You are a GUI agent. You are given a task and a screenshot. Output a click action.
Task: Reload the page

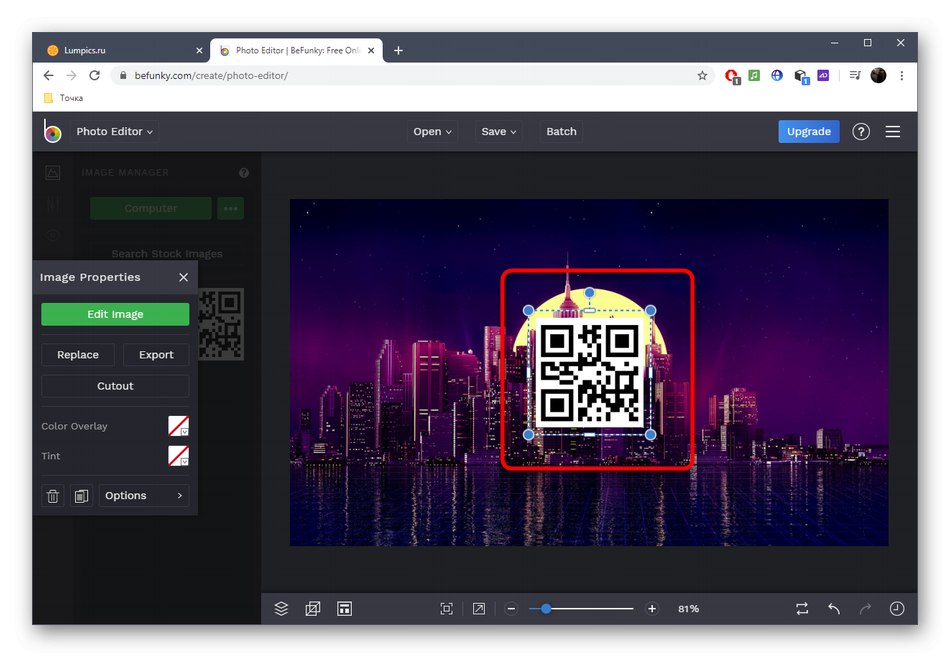[95, 75]
